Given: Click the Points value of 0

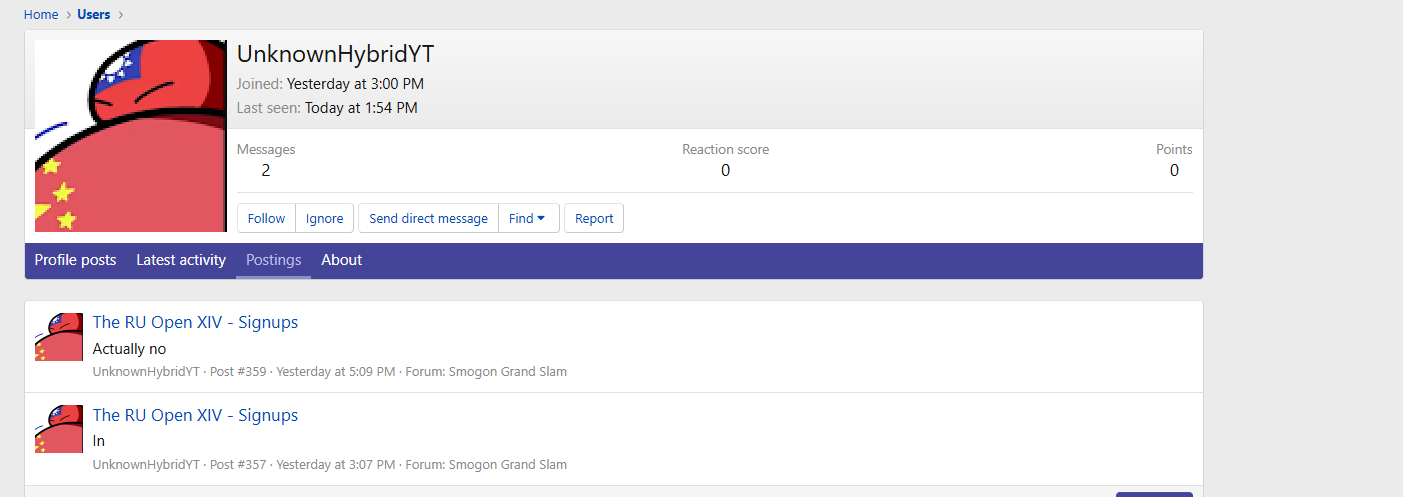Looking at the screenshot, I should [x=1174, y=170].
